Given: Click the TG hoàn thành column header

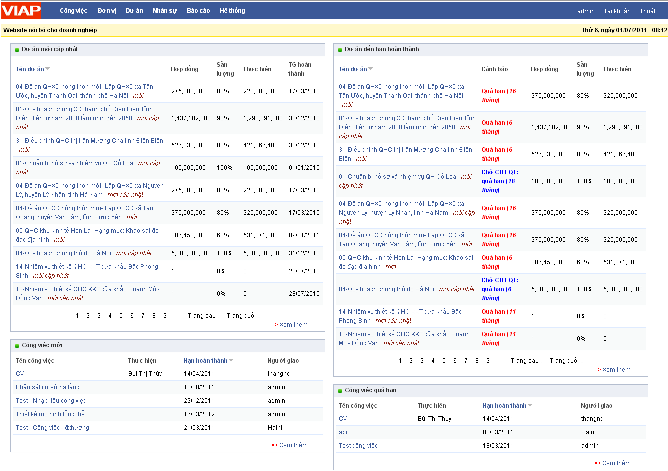Looking at the screenshot, I should pyautogui.click(x=299, y=69).
